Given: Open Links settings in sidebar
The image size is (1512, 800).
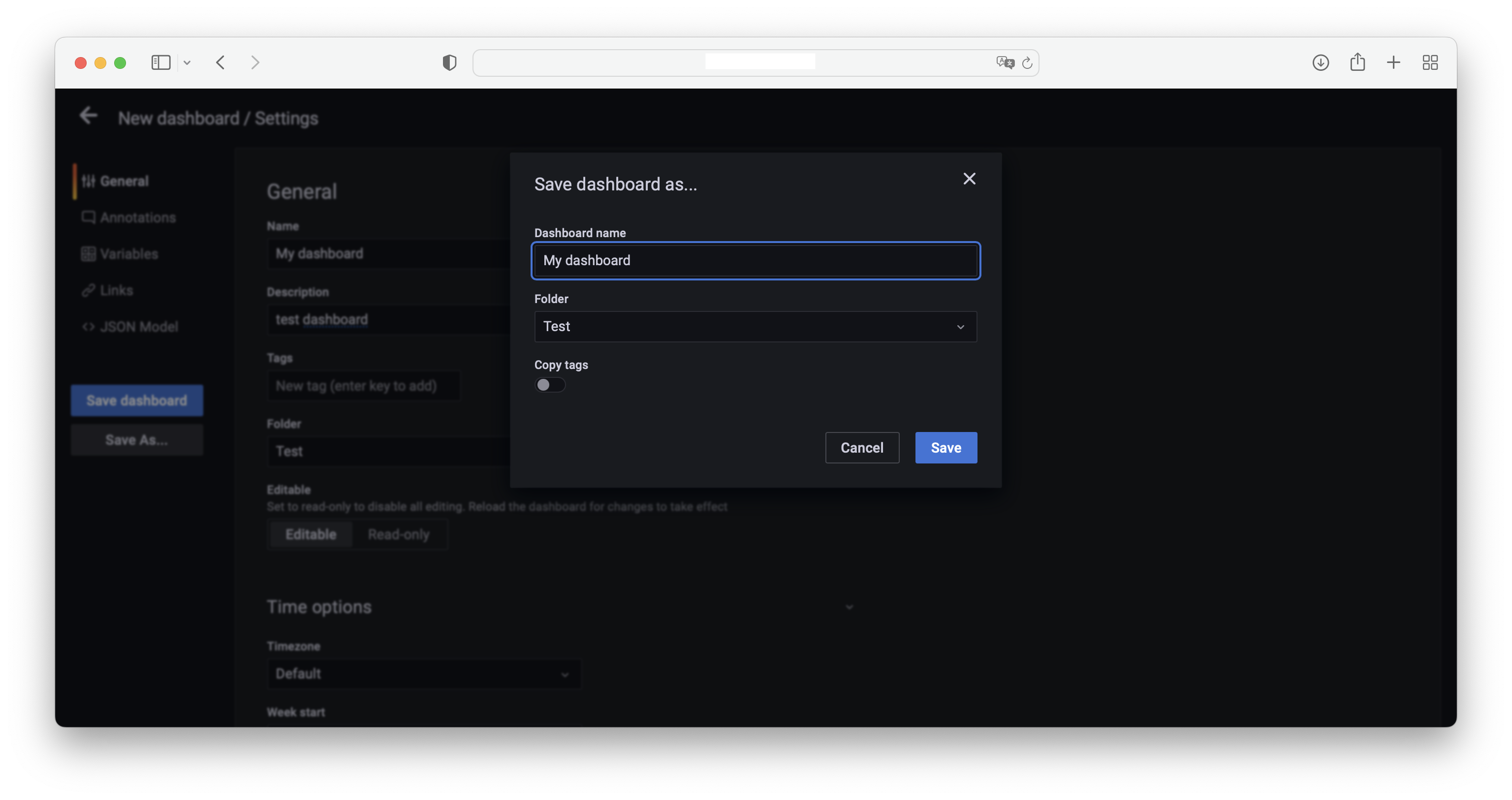Looking at the screenshot, I should [107, 291].
